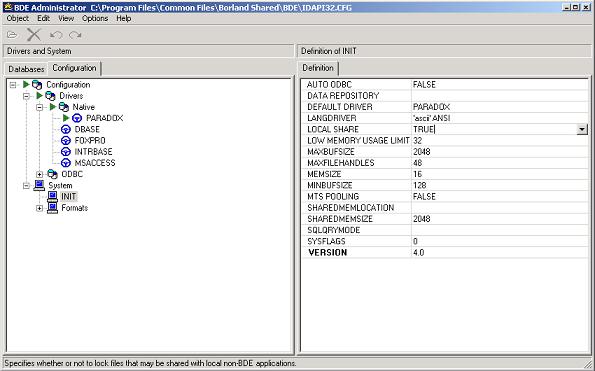Click the VERSION parameter label
The image size is (595, 371).
pyautogui.click(x=327, y=253)
